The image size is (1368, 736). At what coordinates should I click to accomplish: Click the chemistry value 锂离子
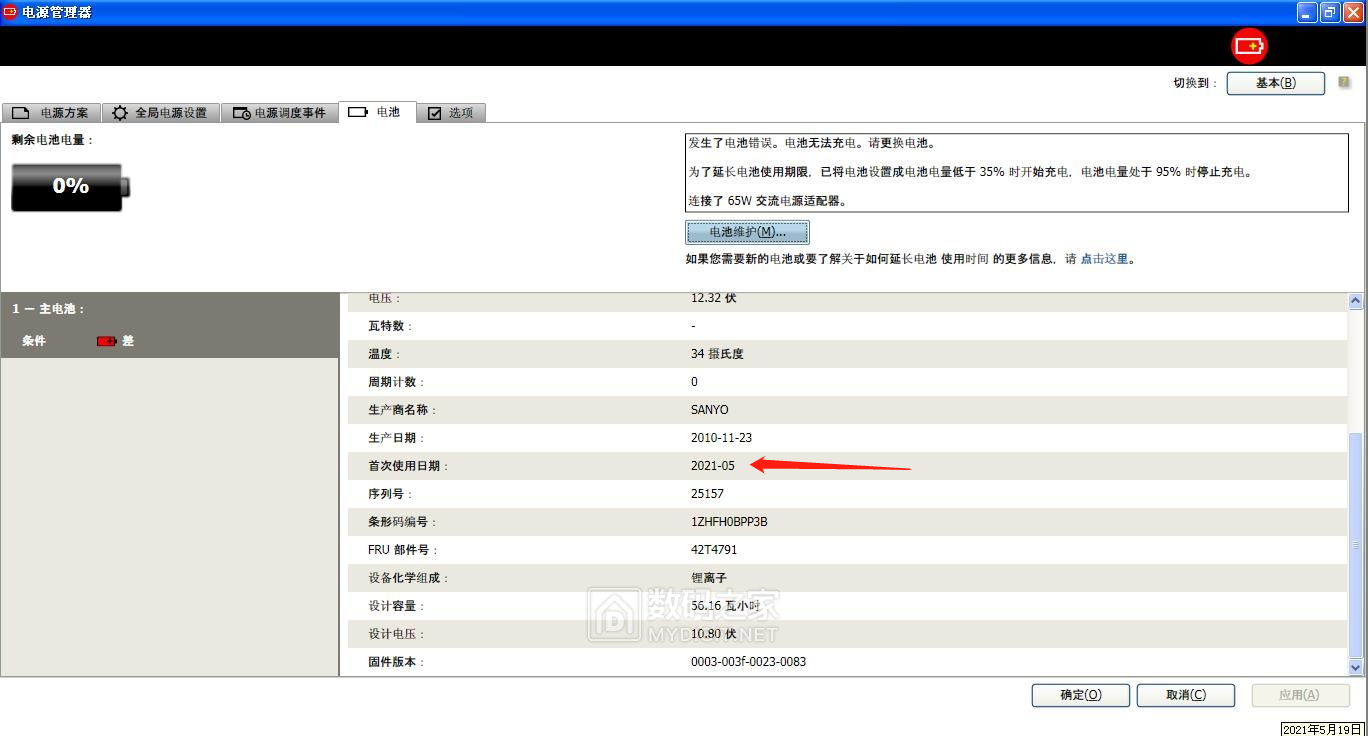click(x=709, y=578)
